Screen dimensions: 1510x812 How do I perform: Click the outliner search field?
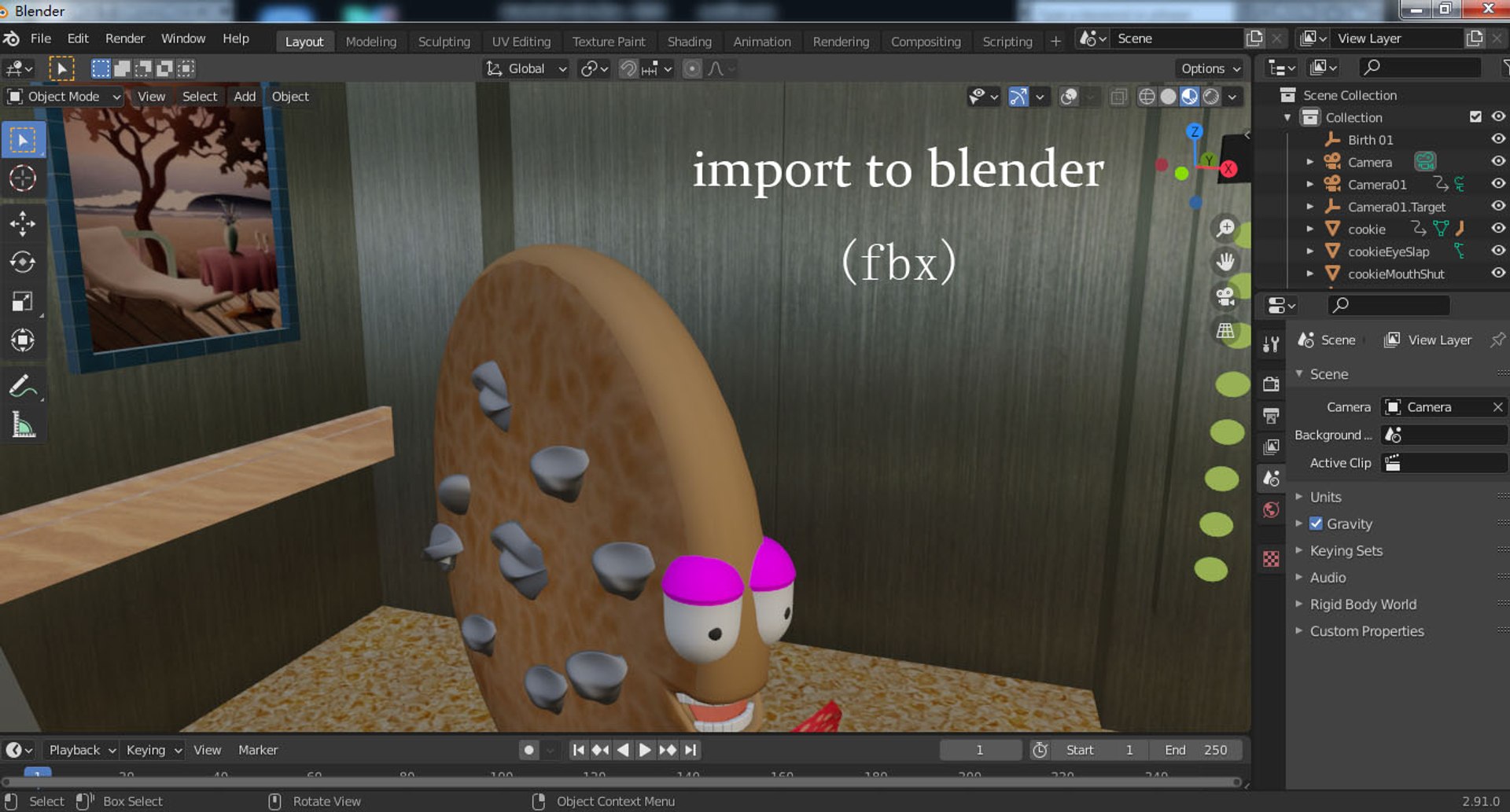pos(1420,68)
